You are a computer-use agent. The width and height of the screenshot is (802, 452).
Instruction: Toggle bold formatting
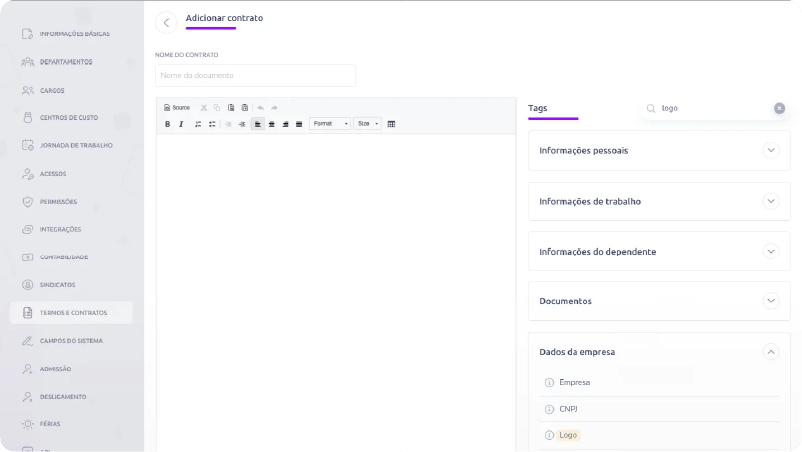click(167, 124)
